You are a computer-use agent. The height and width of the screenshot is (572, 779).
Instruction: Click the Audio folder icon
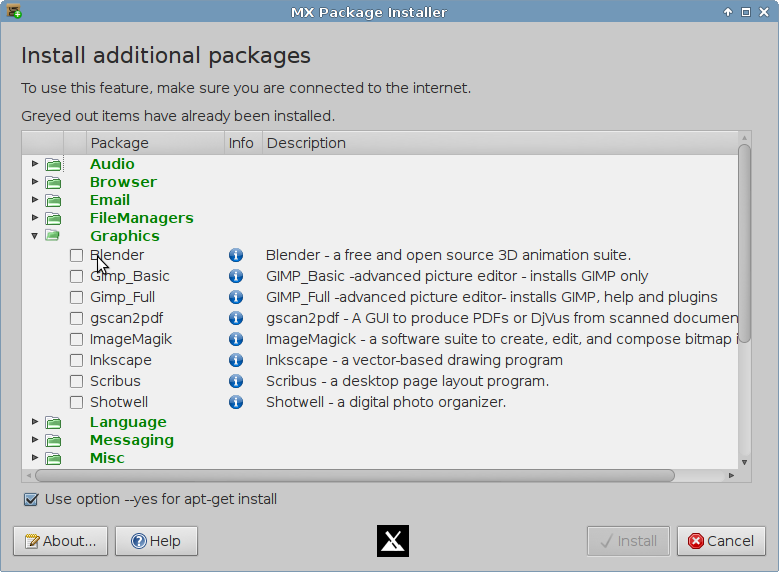(x=53, y=164)
